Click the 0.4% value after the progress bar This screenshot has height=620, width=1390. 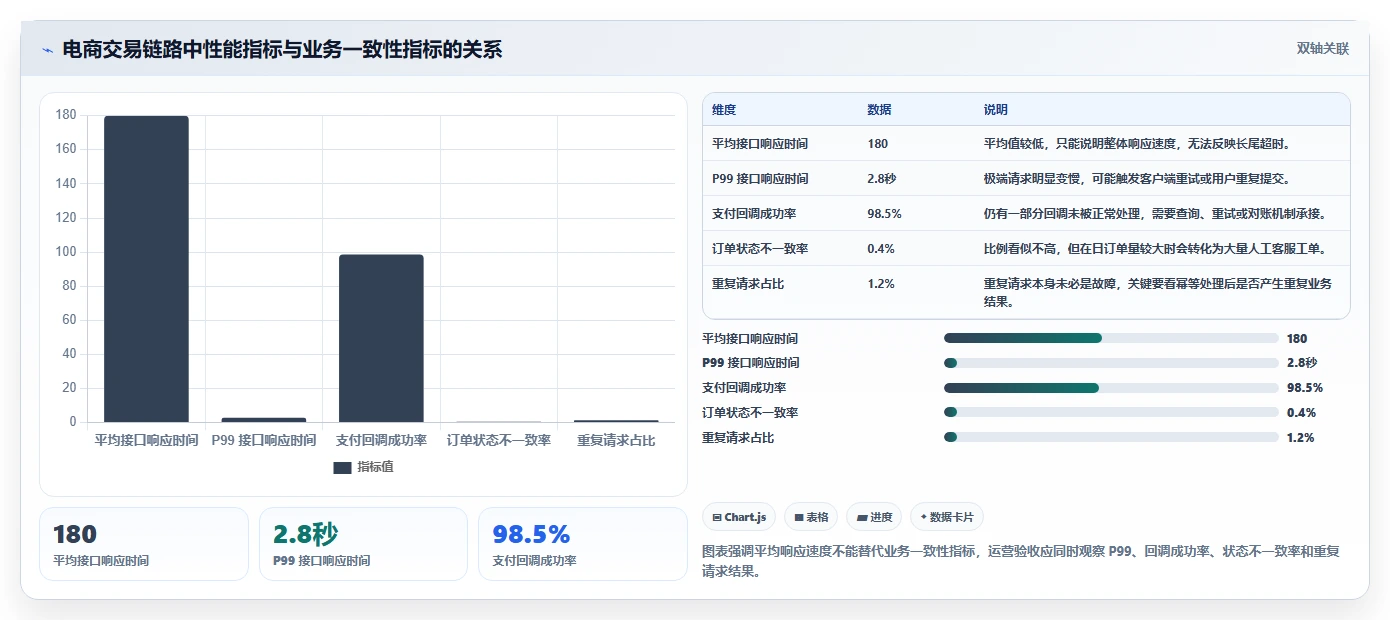coord(1301,413)
